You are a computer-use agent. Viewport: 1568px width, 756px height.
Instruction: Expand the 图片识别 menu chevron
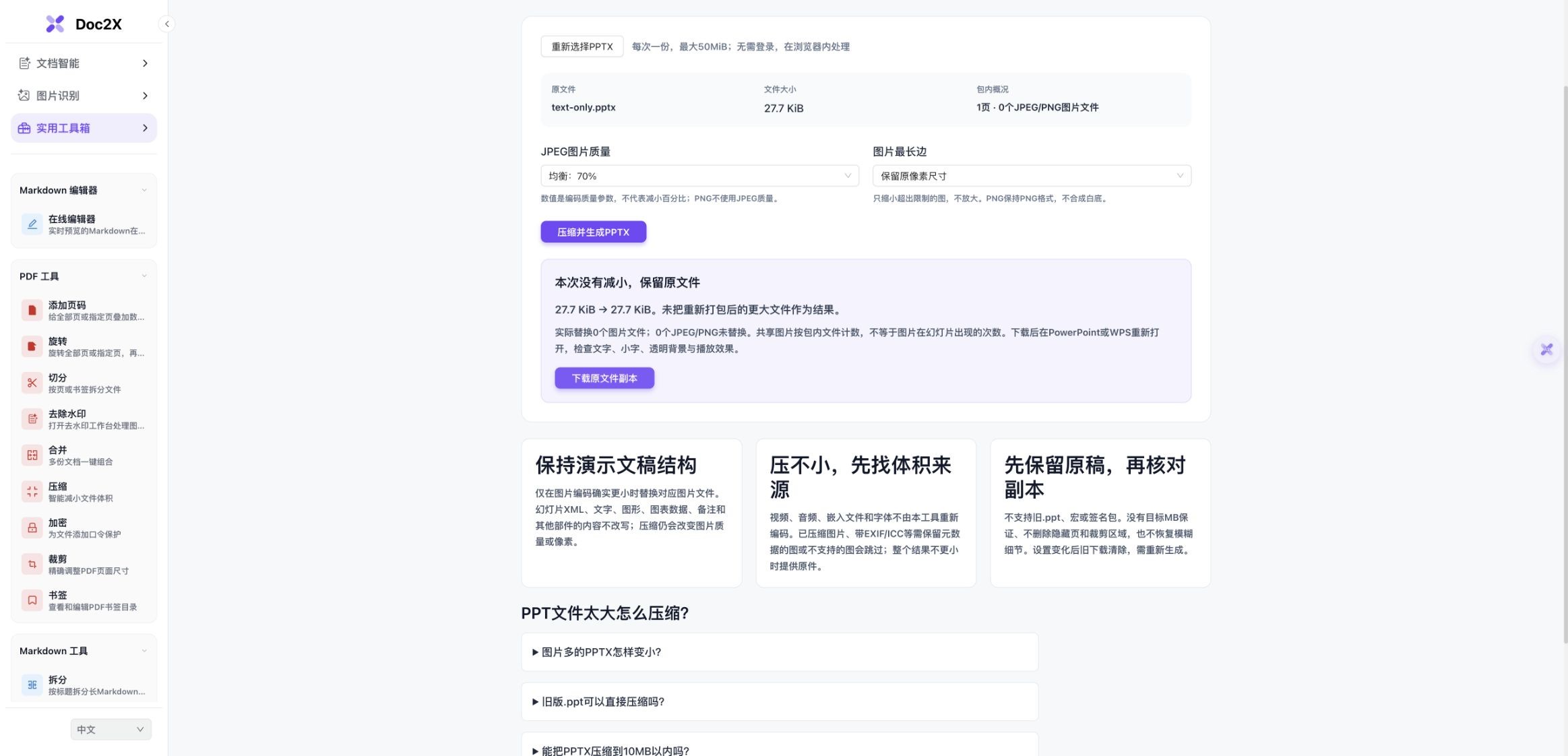click(x=145, y=96)
